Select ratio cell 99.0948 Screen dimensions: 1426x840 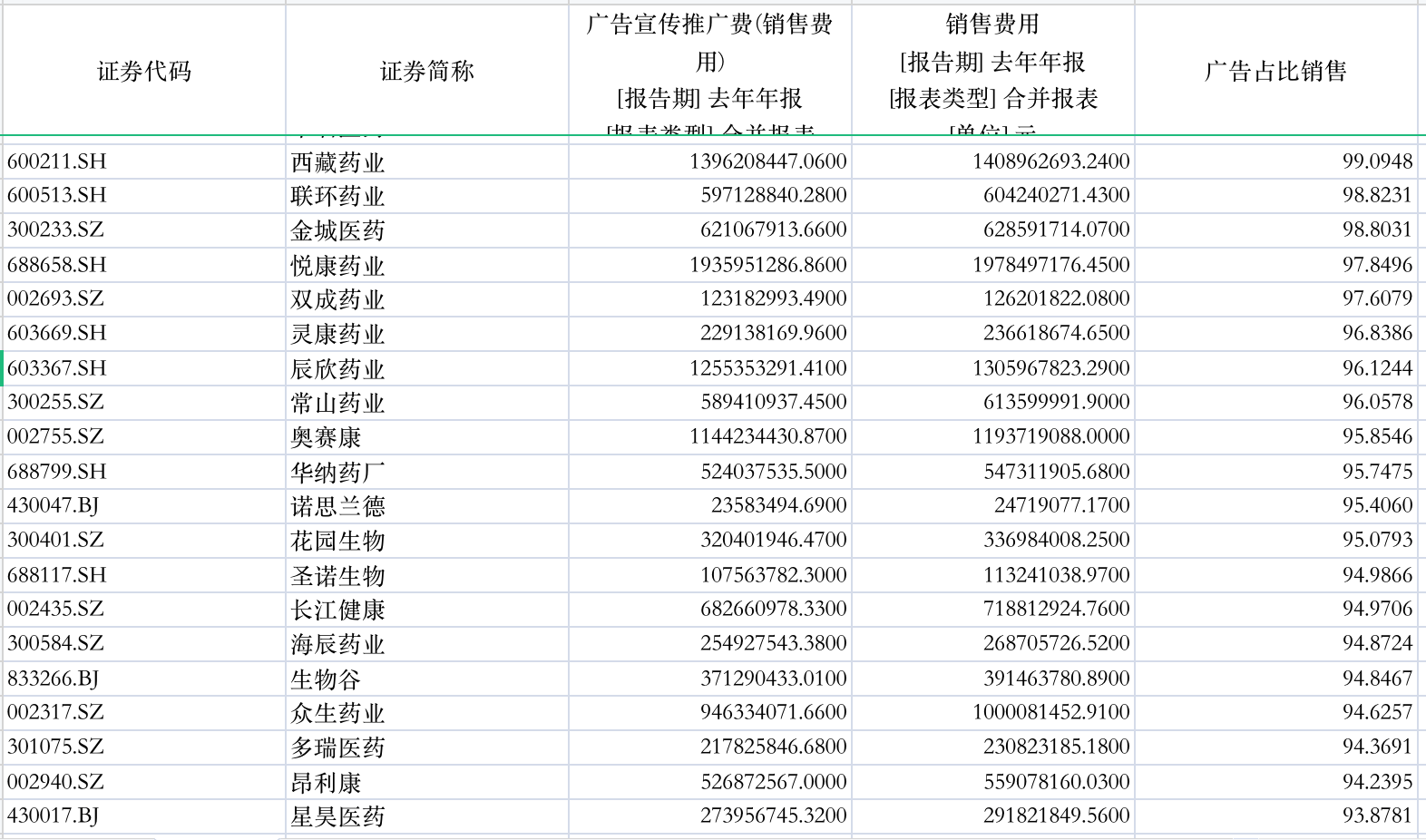click(x=1275, y=161)
